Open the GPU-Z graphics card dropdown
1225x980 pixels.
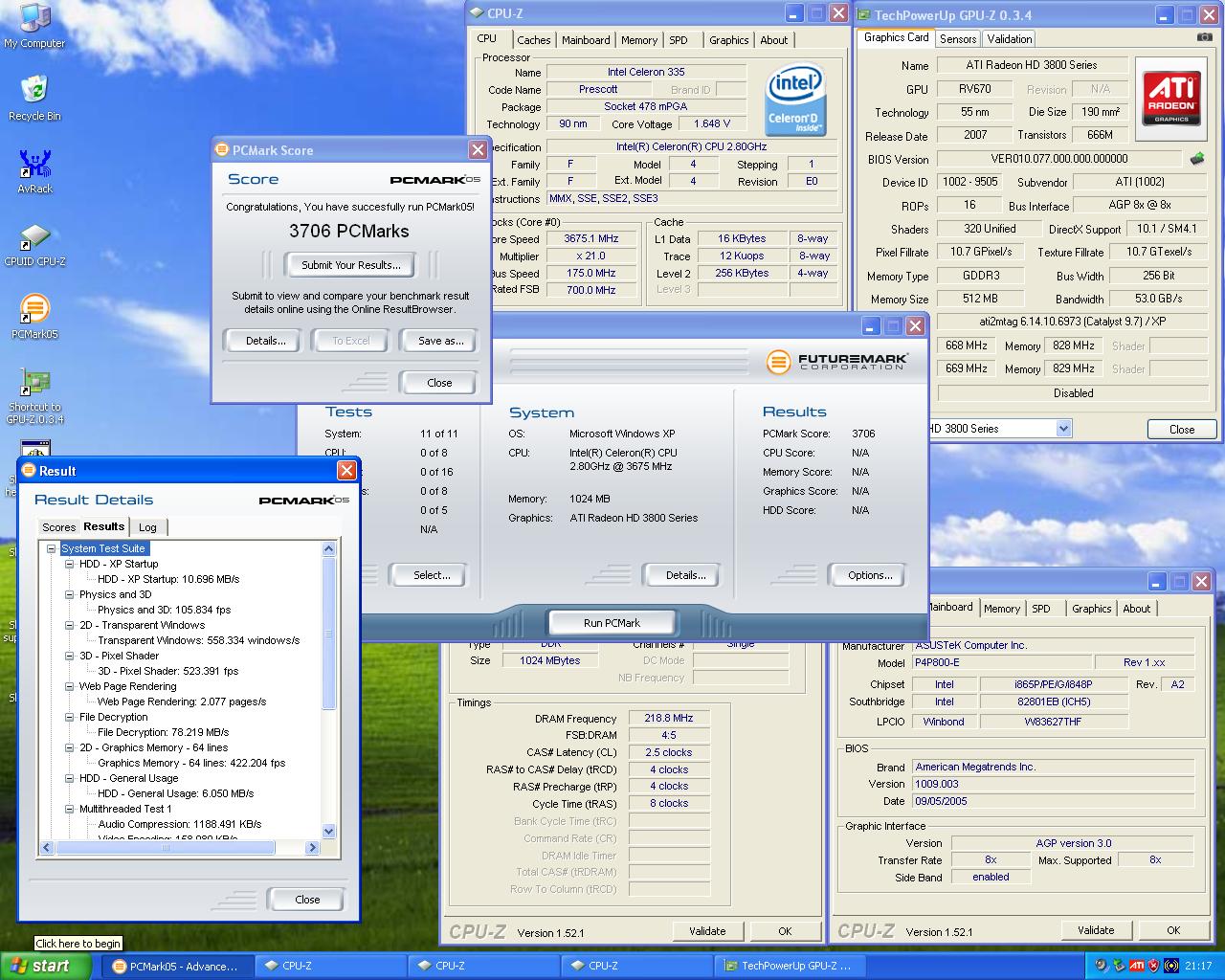1063,429
